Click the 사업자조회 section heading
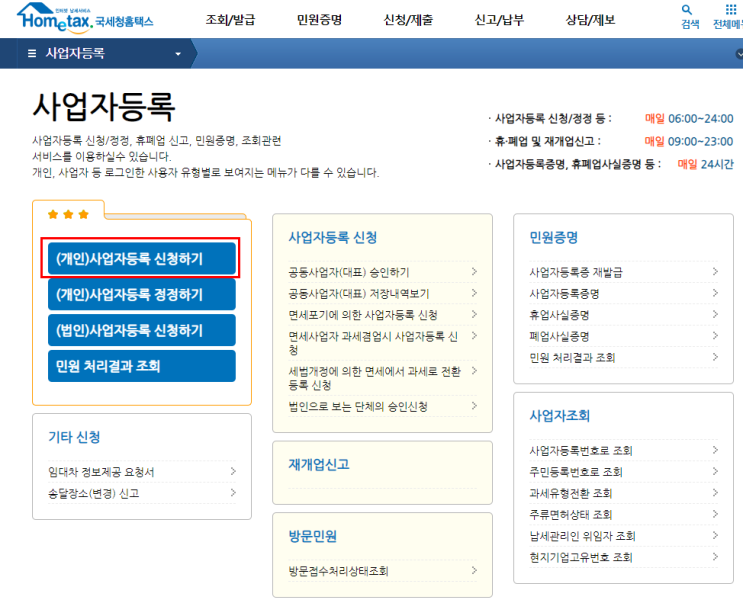Screen dimensions: 743x616 tap(560, 416)
